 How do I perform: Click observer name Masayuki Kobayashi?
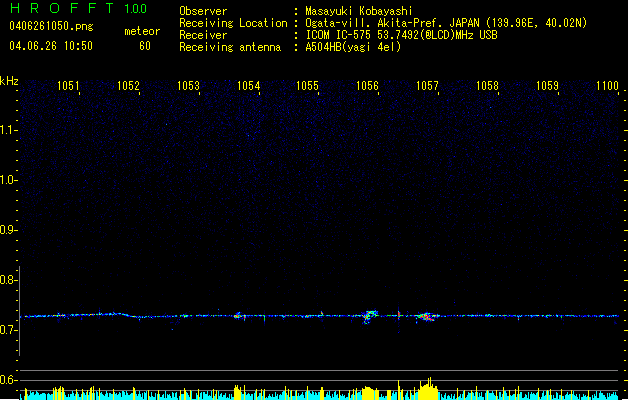(359, 11)
